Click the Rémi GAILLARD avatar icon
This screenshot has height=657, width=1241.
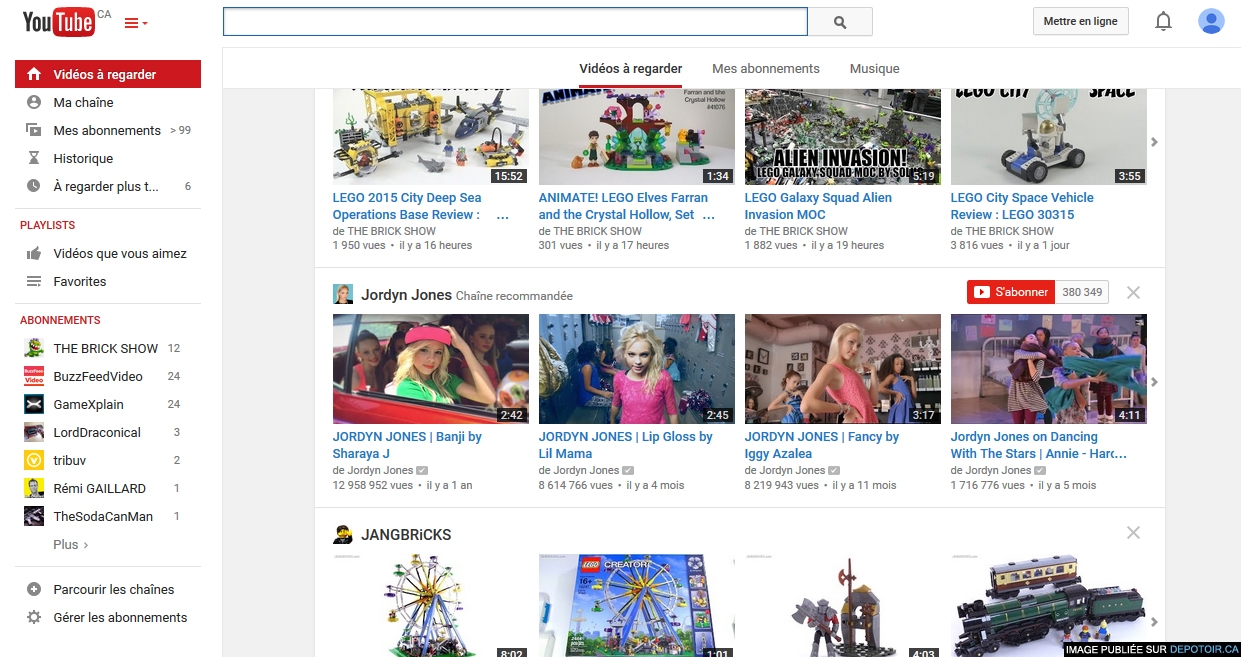point(34,488)
